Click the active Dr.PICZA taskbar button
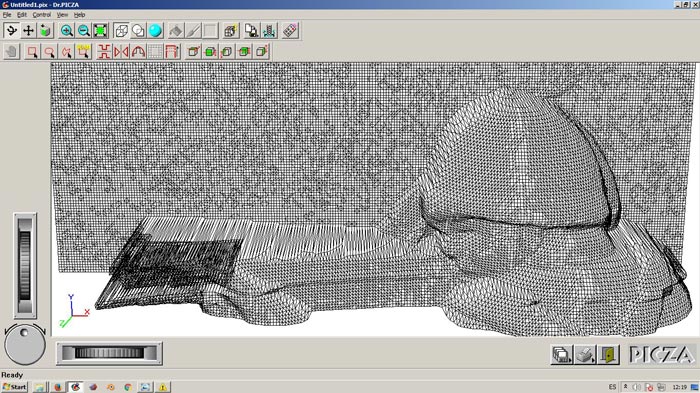This screenshot has width=700, height=393. tap(75, 387)
